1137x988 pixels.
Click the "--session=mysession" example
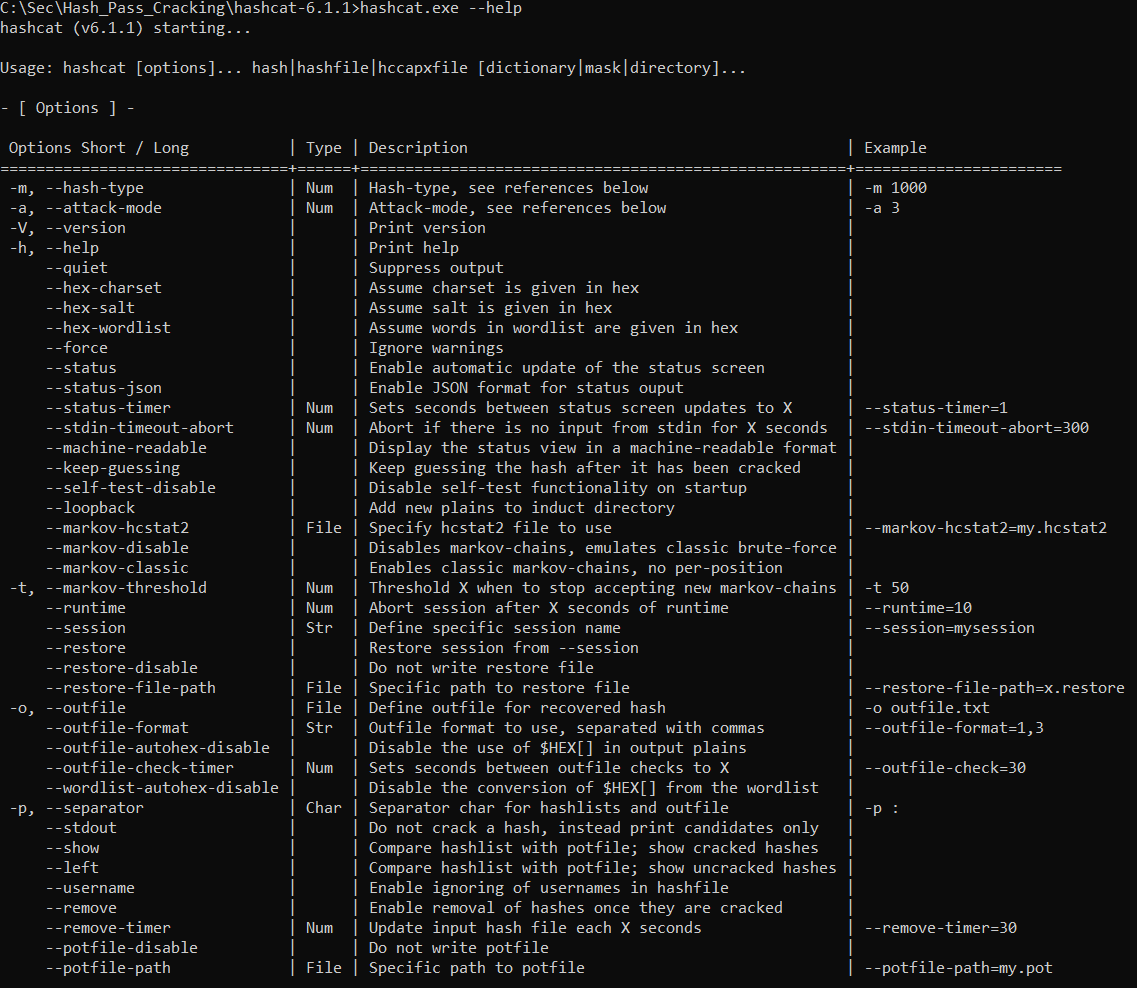pyautogui.click(x=949, y=628)
